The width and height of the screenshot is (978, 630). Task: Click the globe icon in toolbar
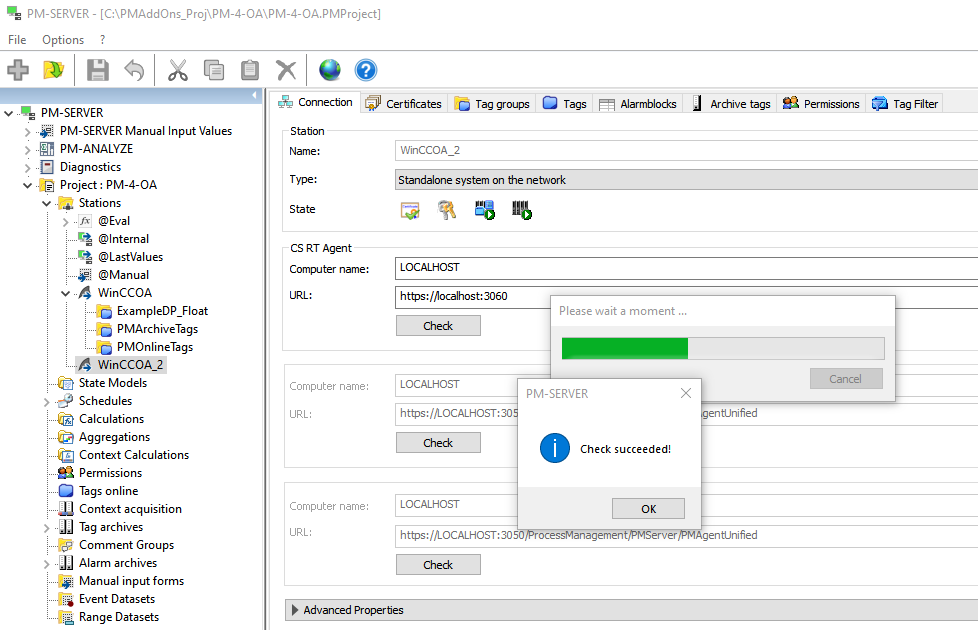coord(330,70)
